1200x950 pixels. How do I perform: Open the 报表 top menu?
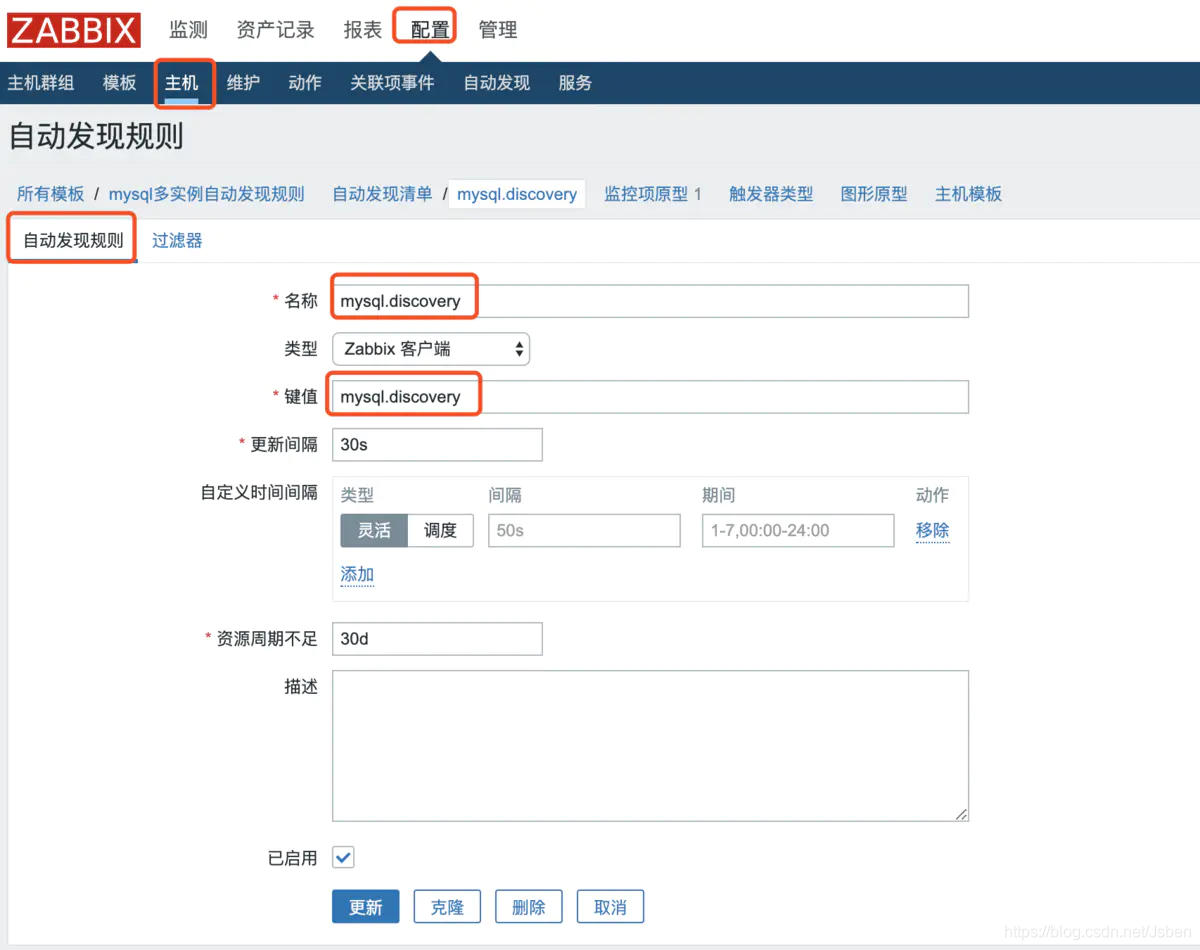pos(362,30)
